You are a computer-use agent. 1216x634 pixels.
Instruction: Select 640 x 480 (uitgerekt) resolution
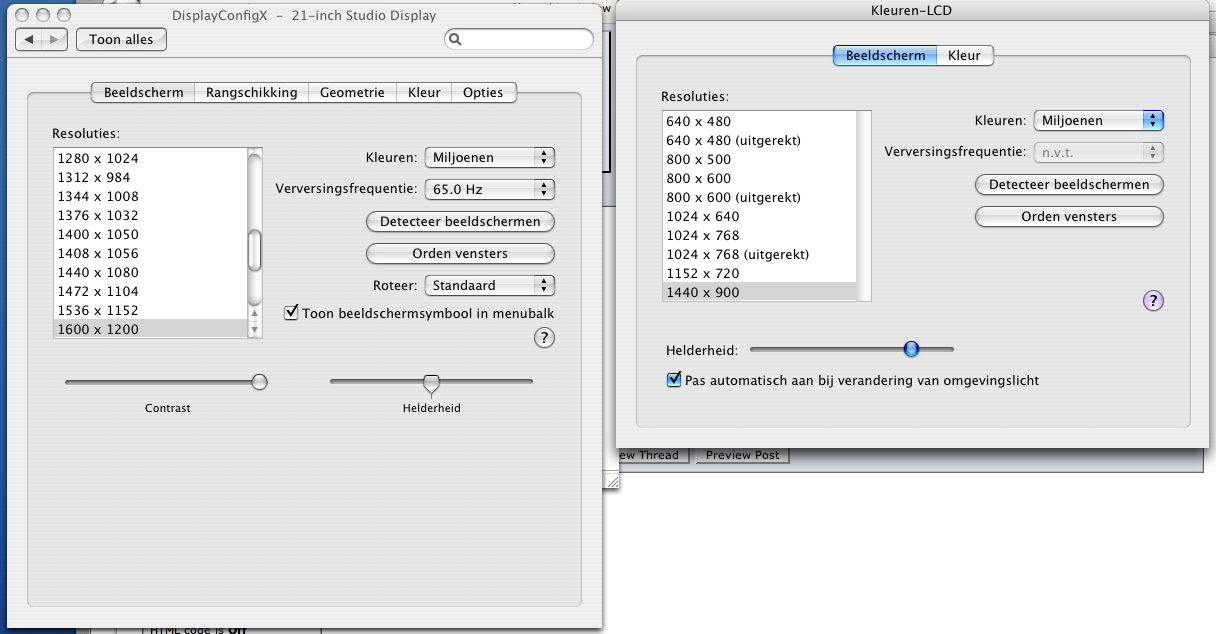pos(759,140)
